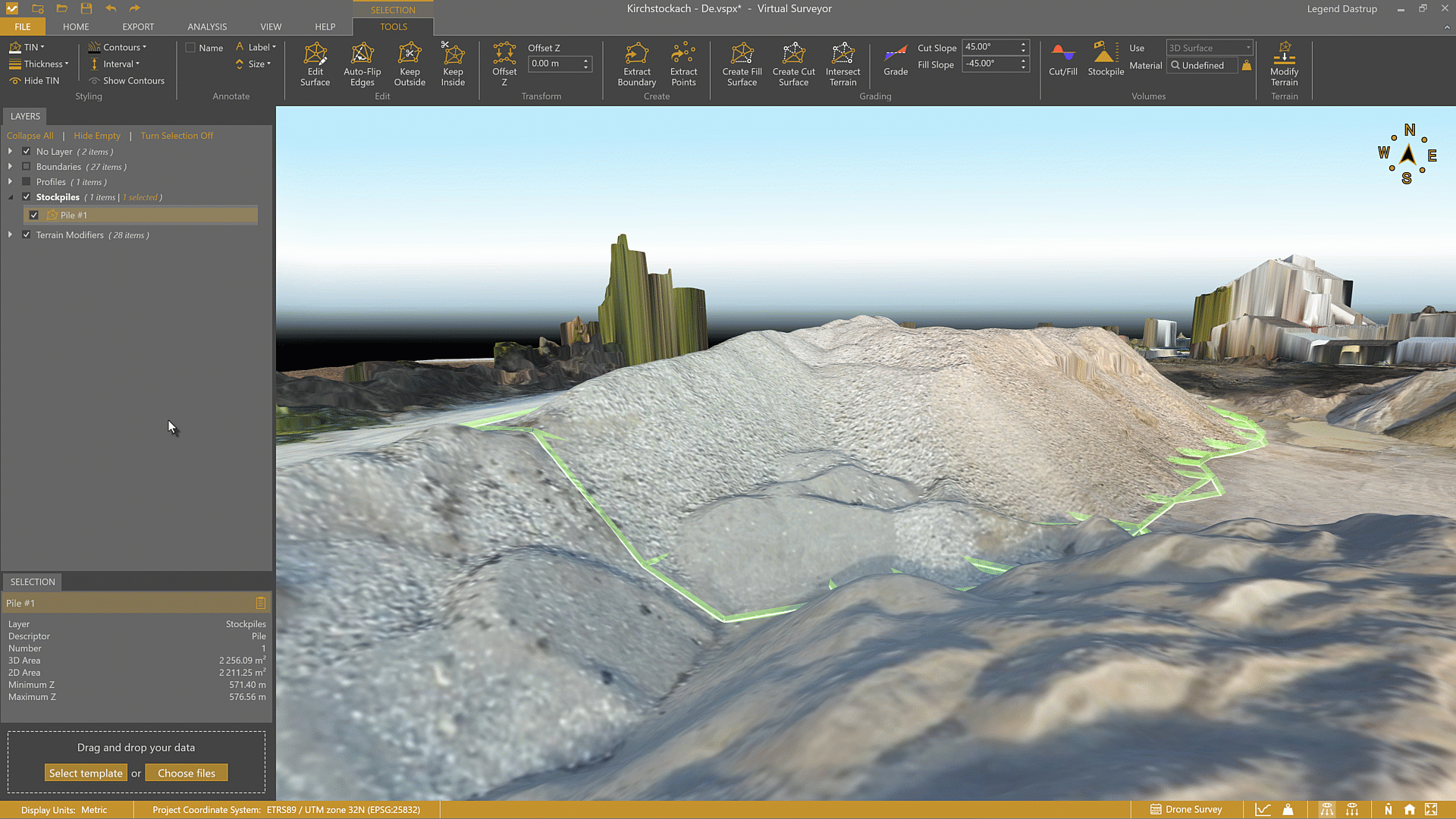Select the Intersect Terrain tool
This screenshot has height=819, width=1456.
[843, 64]
